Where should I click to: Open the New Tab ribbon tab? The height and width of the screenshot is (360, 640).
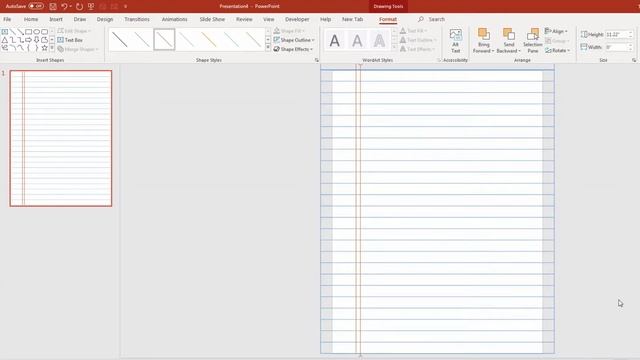pos(352,19)
